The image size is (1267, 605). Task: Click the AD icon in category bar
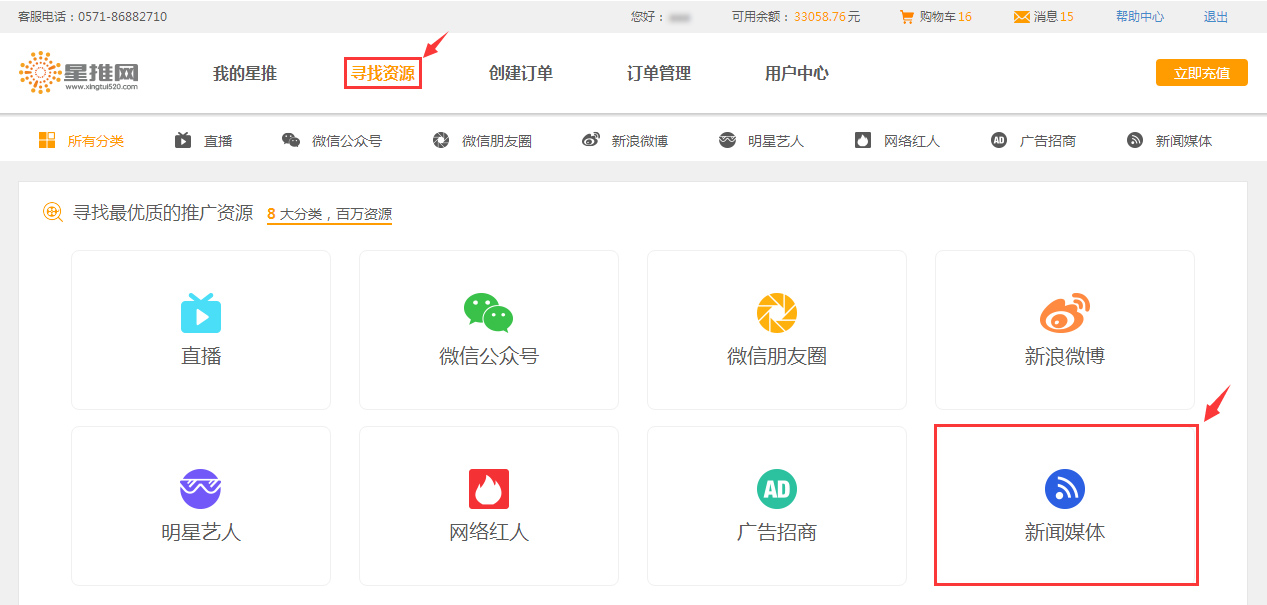(x=999, y=140)
